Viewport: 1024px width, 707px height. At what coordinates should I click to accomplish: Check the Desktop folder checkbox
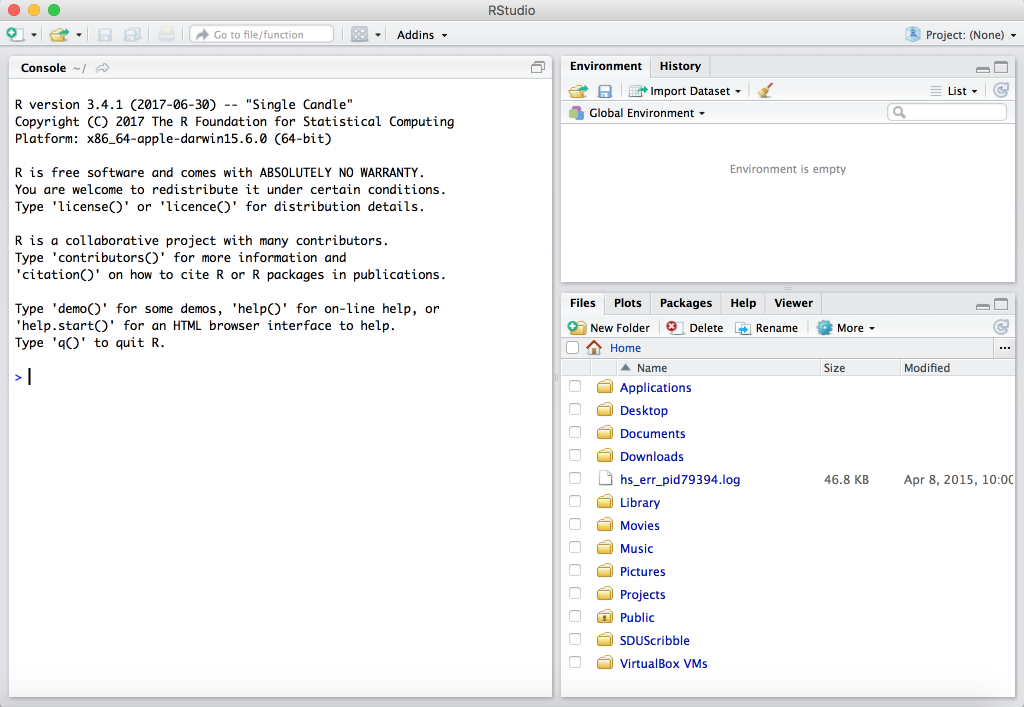575,409
